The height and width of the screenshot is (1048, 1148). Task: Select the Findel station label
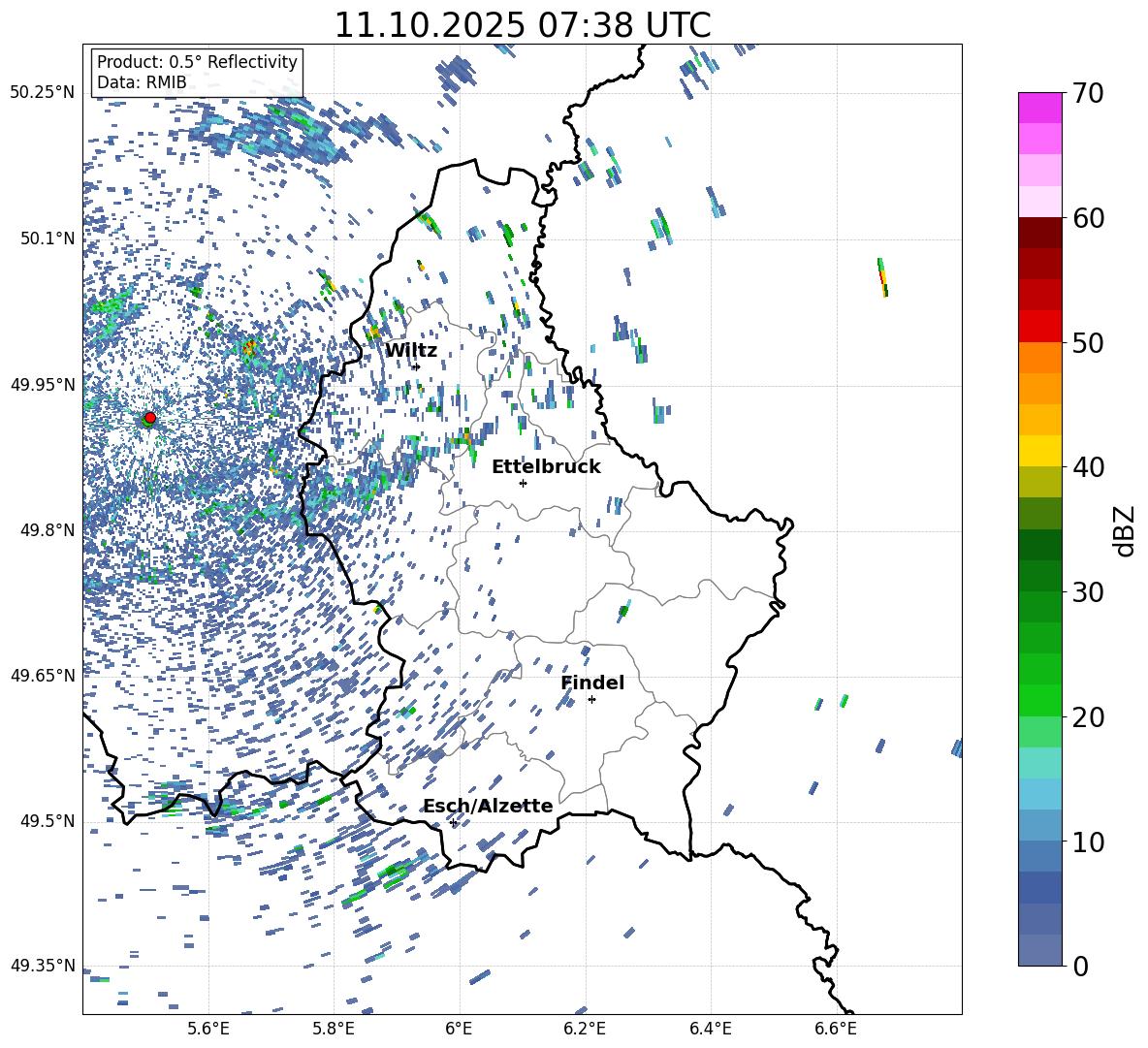click(x=592, y=683)
